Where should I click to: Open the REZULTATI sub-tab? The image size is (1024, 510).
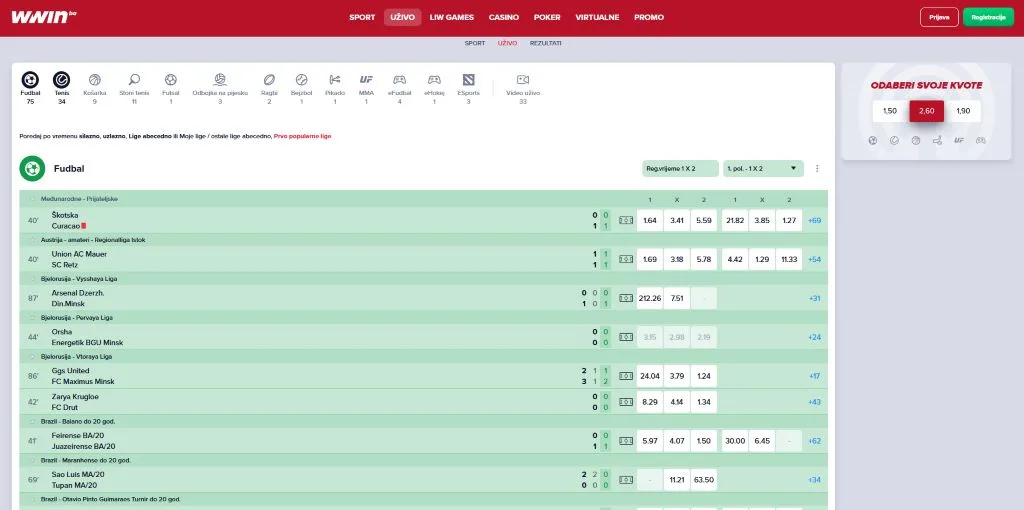point(545,43)
